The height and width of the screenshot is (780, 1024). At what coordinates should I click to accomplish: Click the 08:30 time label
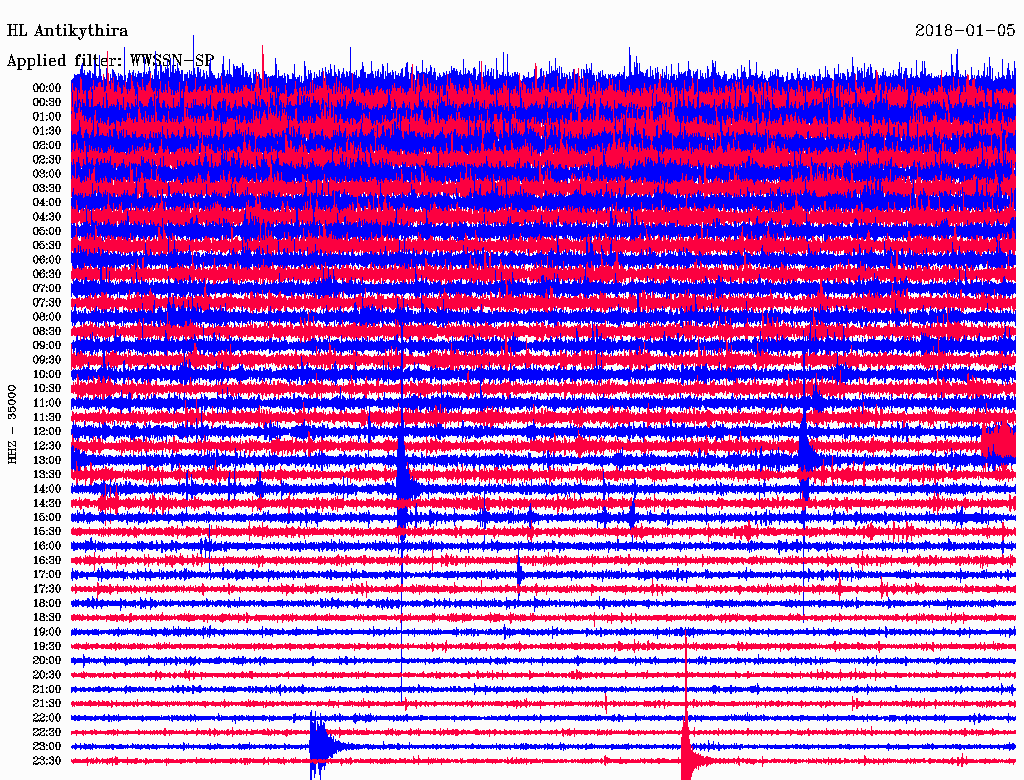(x=47, y=331)
